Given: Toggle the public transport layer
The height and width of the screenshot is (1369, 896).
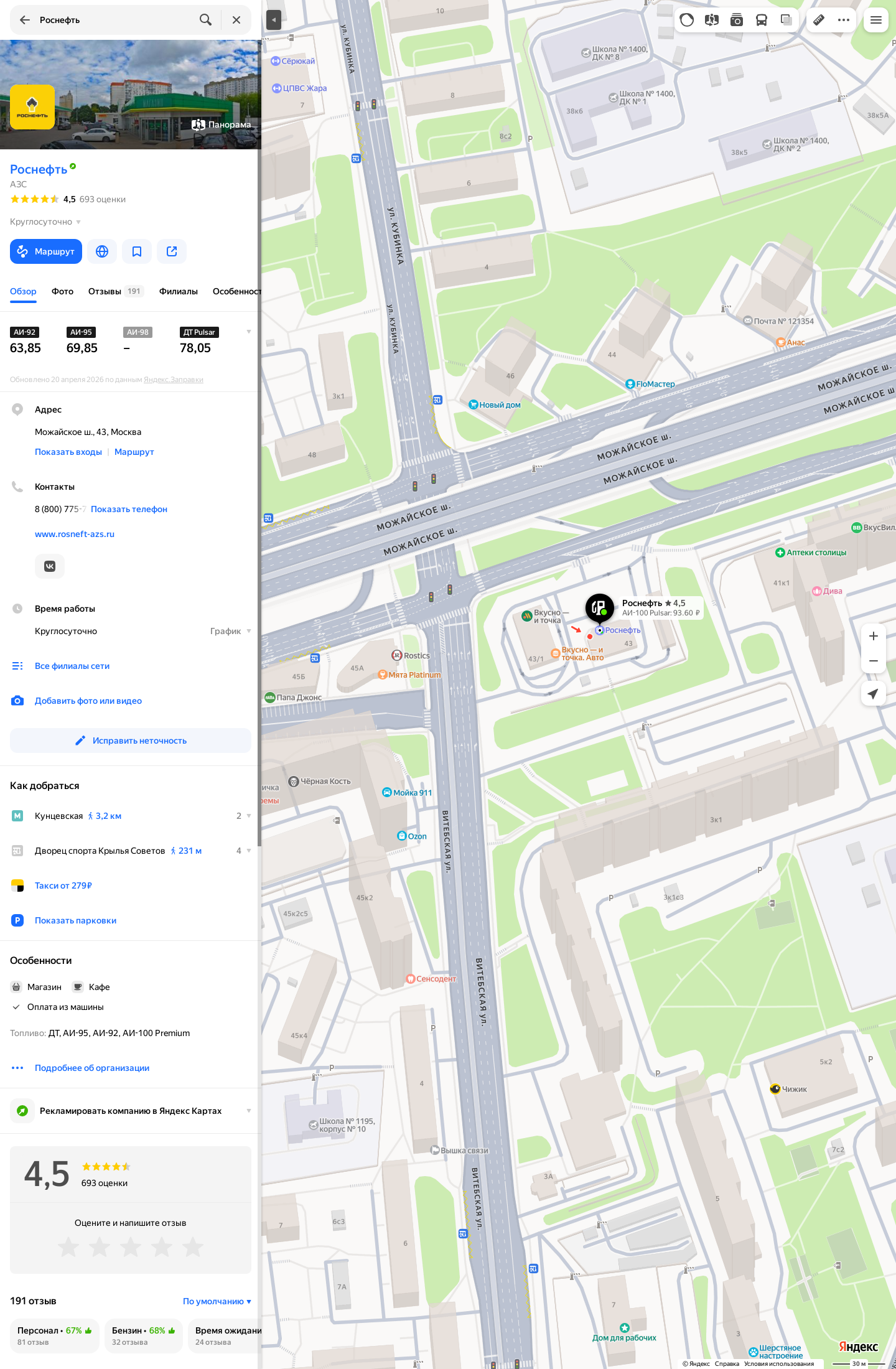Looking at the screenshot, I should click(762, 20).
